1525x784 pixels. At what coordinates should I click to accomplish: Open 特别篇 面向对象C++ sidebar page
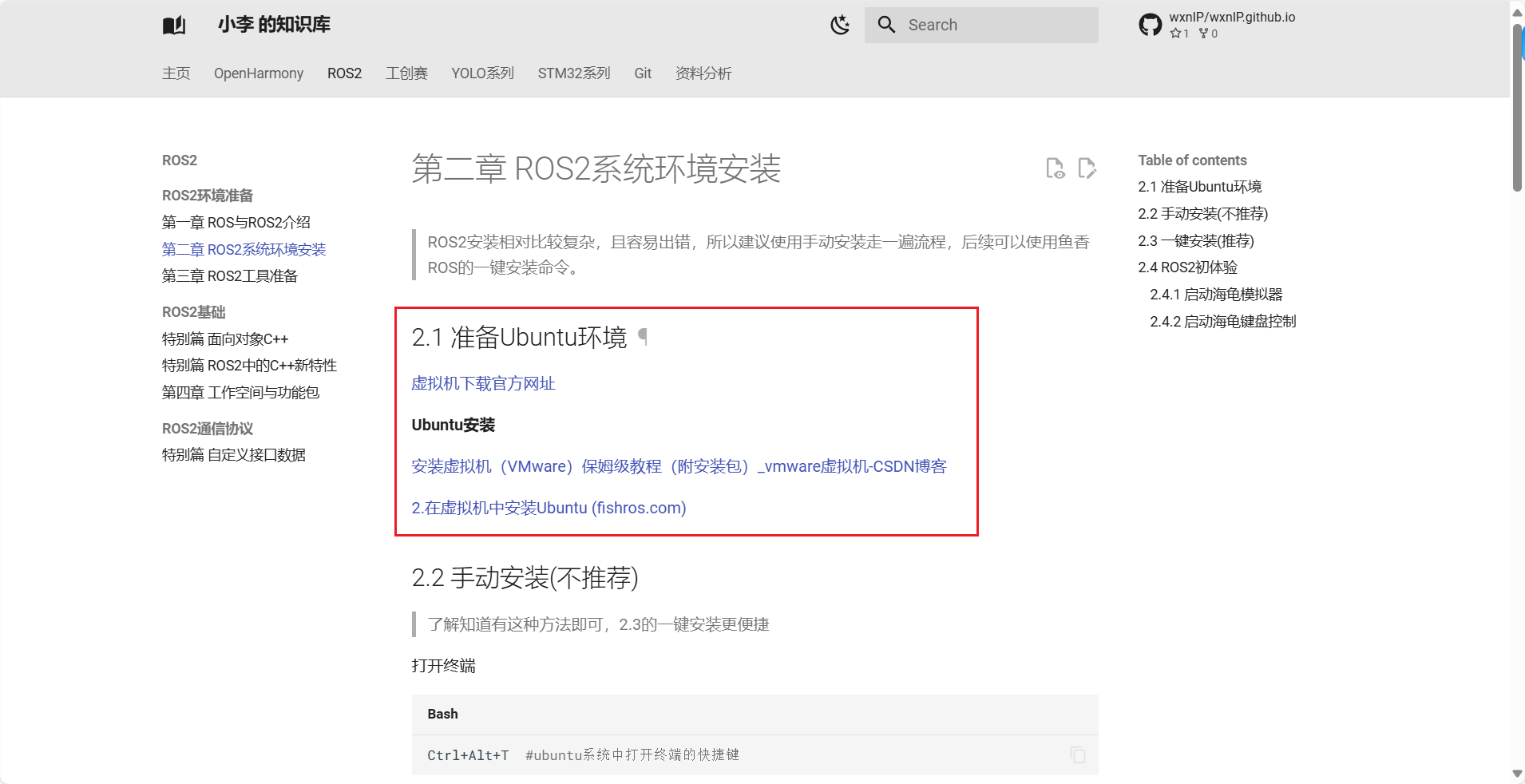[225, 339]
